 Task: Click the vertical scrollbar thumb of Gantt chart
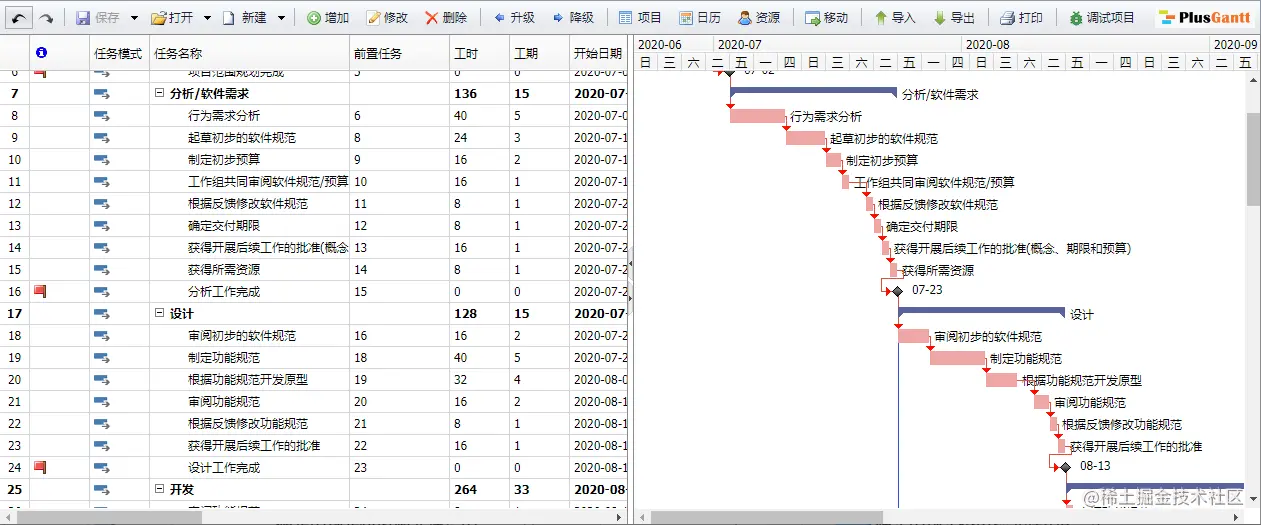1253,158
